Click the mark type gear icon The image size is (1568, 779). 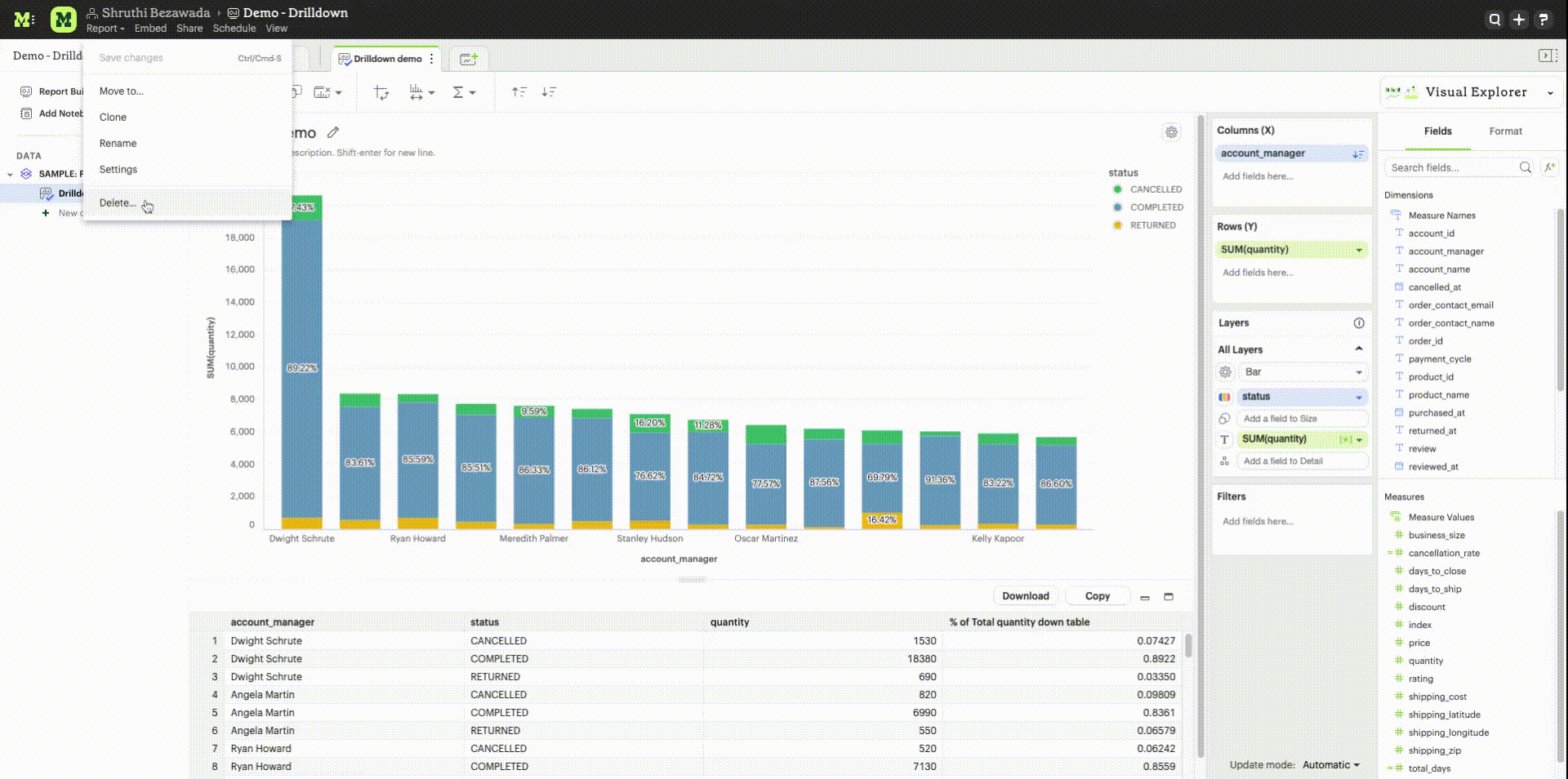[1225, 372]
